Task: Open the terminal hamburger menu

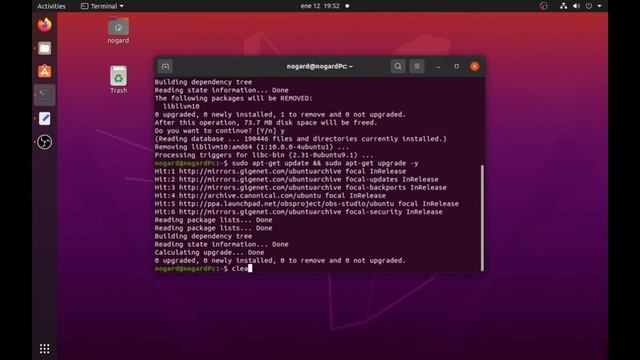Action: 417,66
